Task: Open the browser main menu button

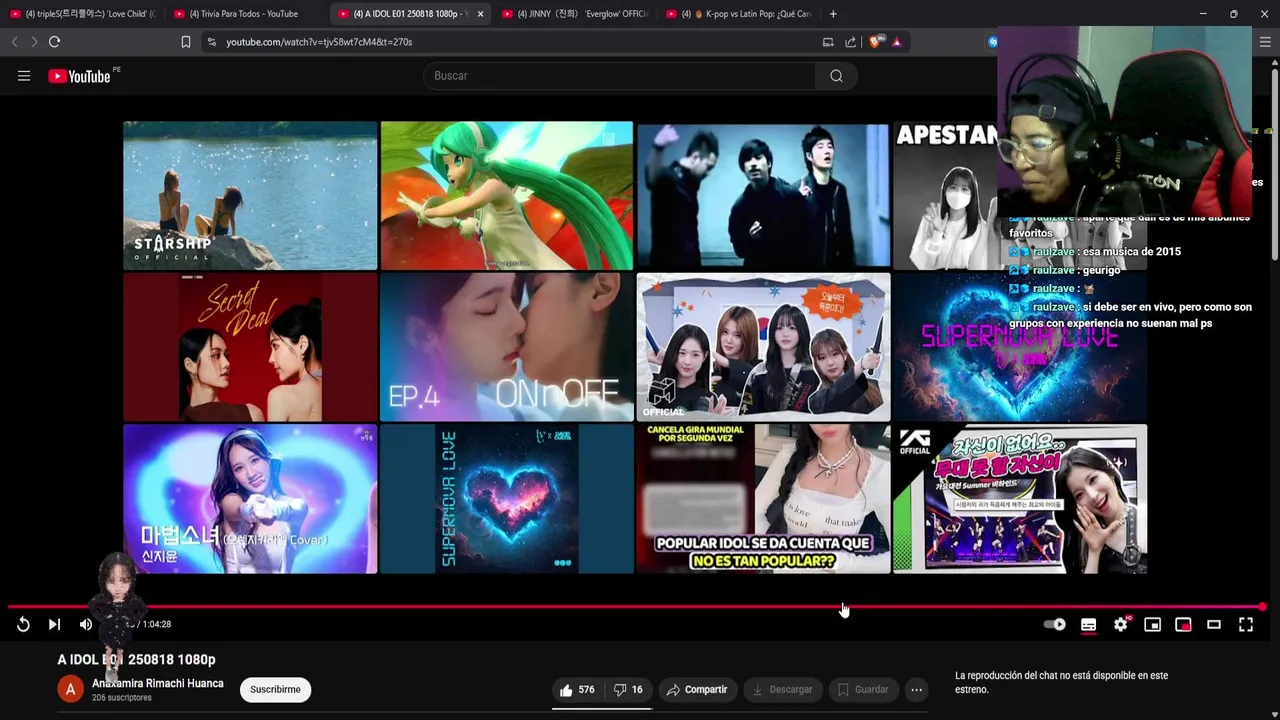Action: pyautogui.click(x=1265, y=42)
